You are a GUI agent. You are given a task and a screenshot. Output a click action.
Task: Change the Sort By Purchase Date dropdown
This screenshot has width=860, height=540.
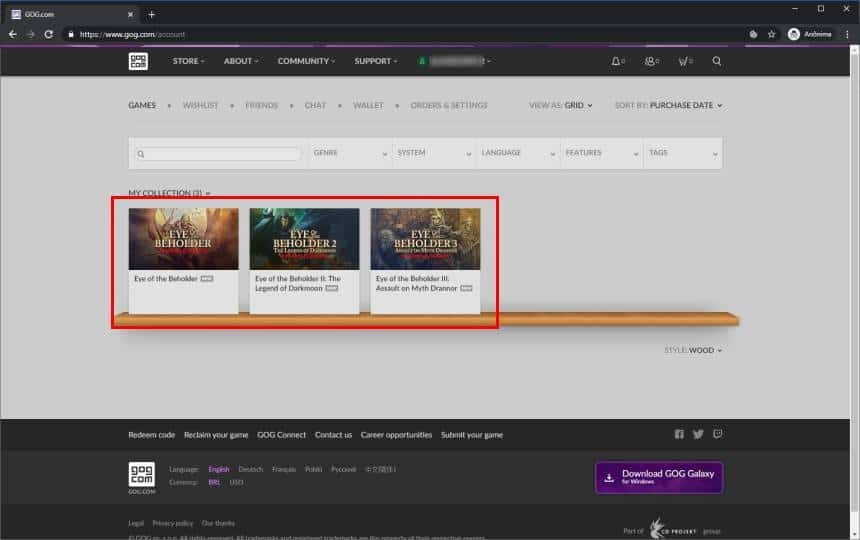coord(669,105)
